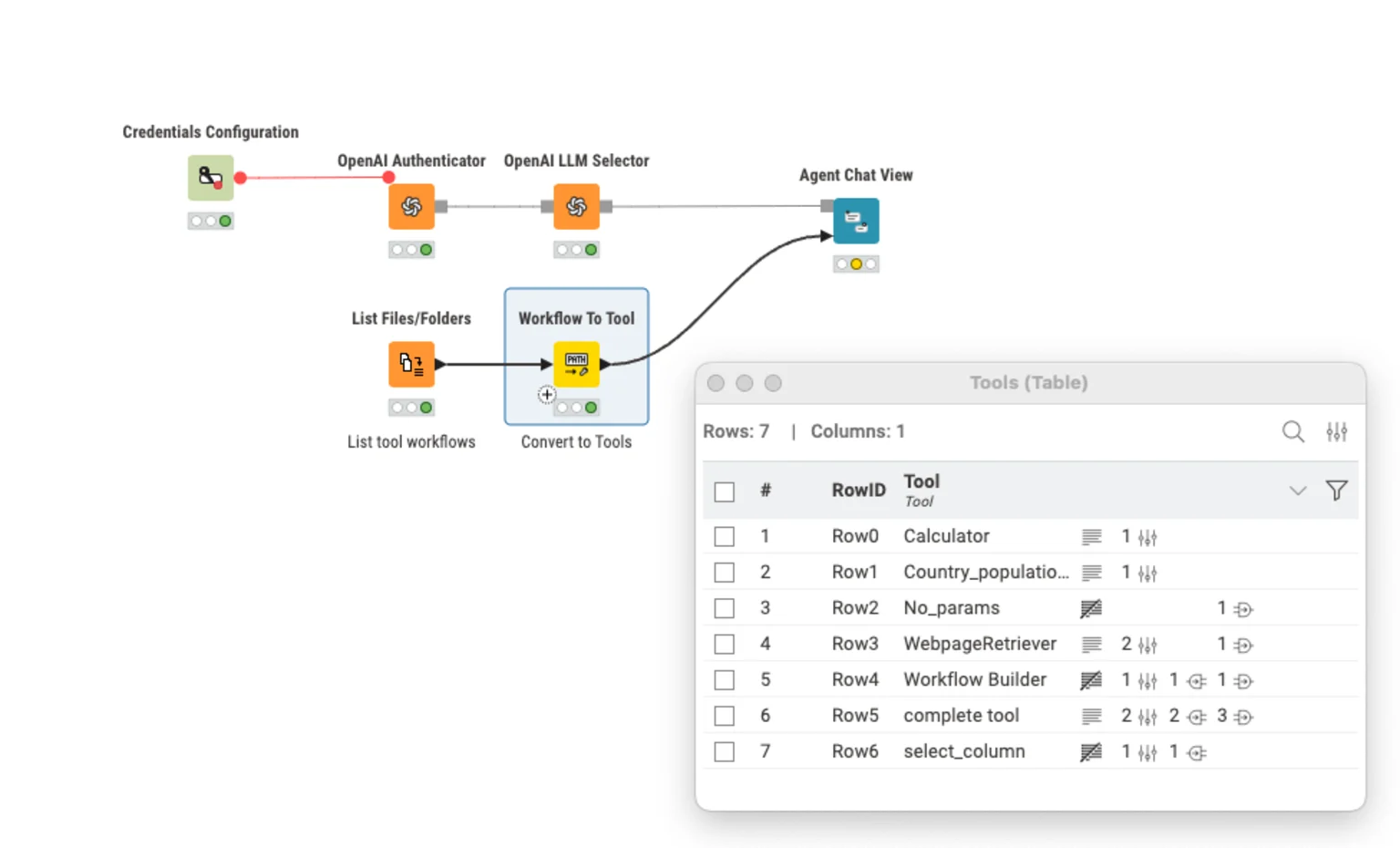The height and width of the screenshot is (848, 1400).
Task: Open the OpenAI LLM Selector node
Action: (x=576, y=207)
